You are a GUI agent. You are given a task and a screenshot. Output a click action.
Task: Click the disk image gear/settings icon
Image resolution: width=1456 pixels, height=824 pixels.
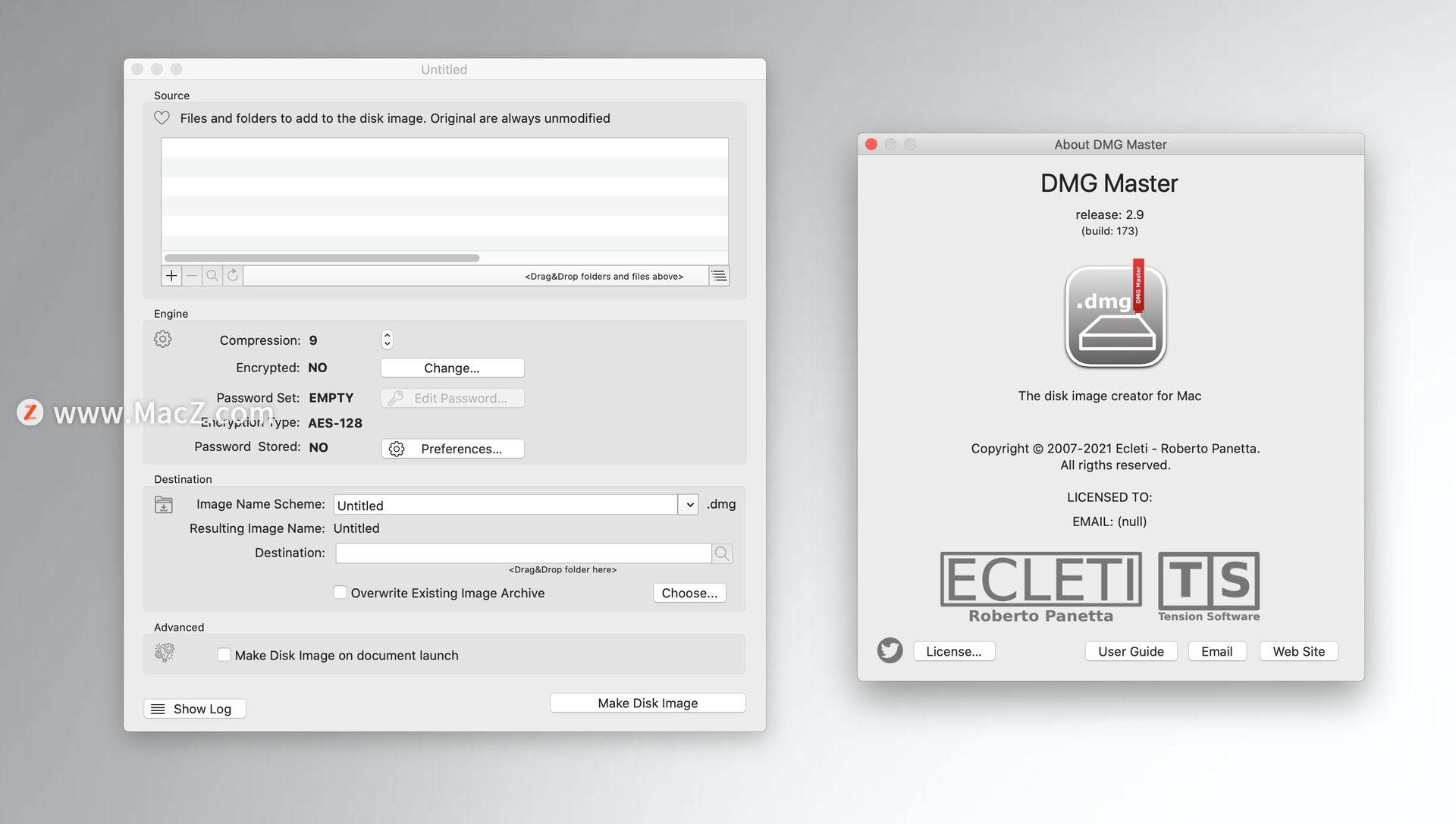(x=162, y=338)
